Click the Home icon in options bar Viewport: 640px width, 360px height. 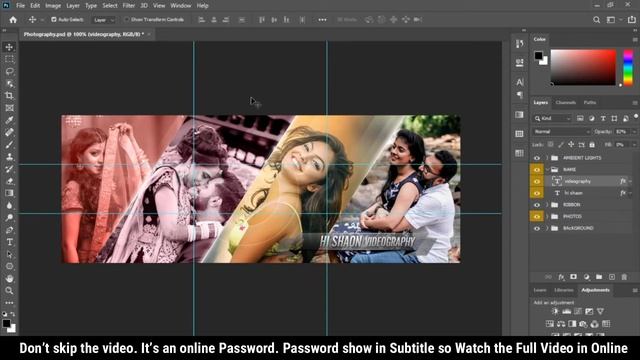pyautogui.click(x=13, y=20)
